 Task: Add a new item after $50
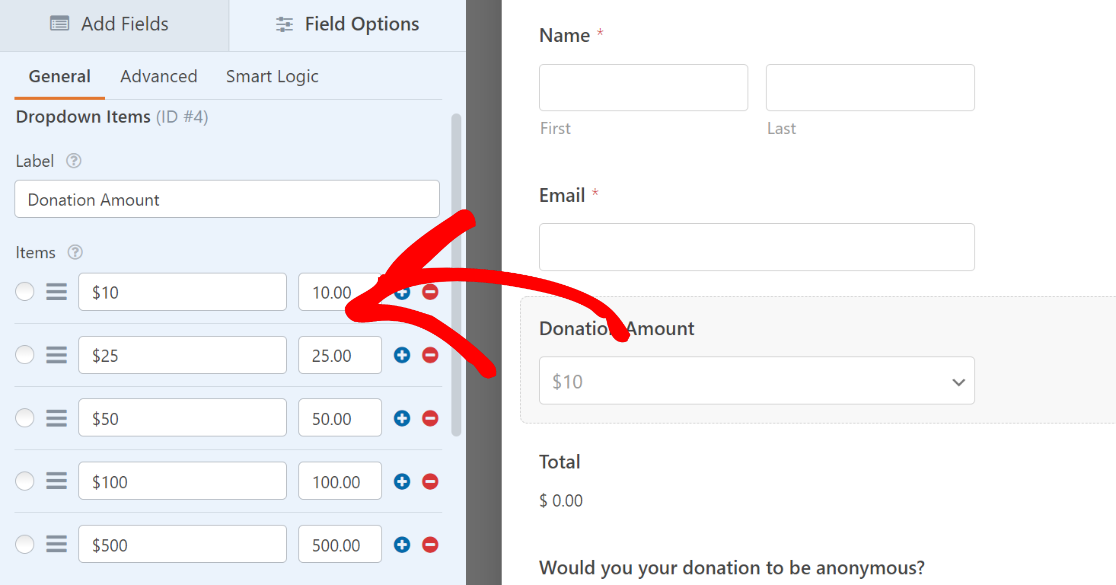pyautogui.click(x=402, y=418)
